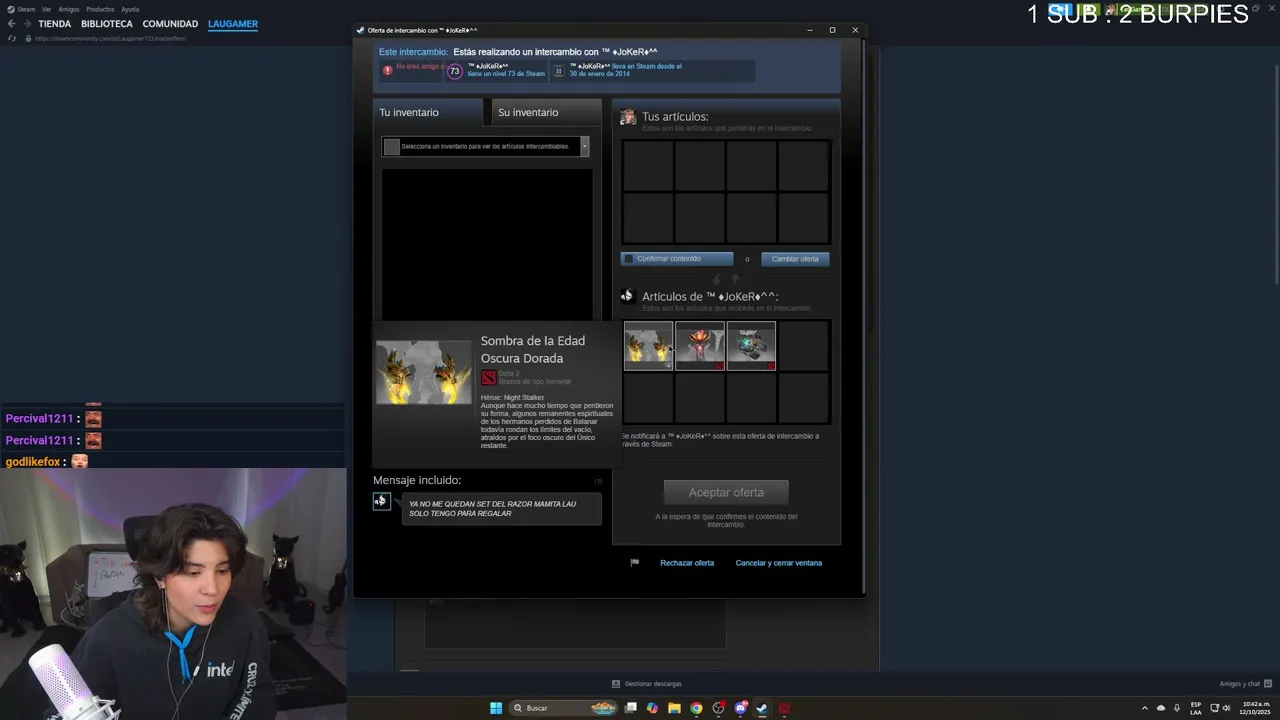Click the included message text box

(501, 509)
